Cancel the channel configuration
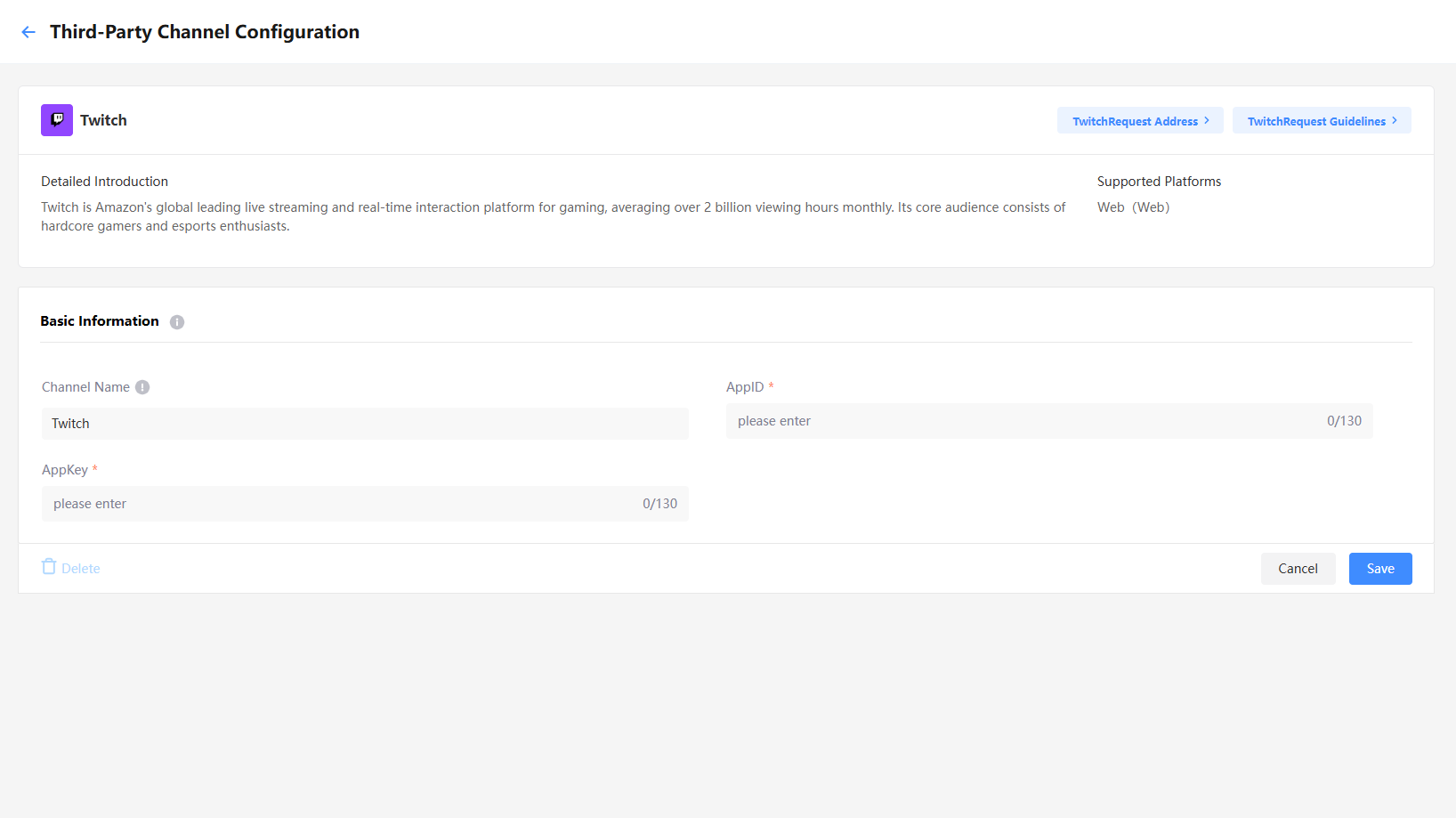 [1298, 569]
